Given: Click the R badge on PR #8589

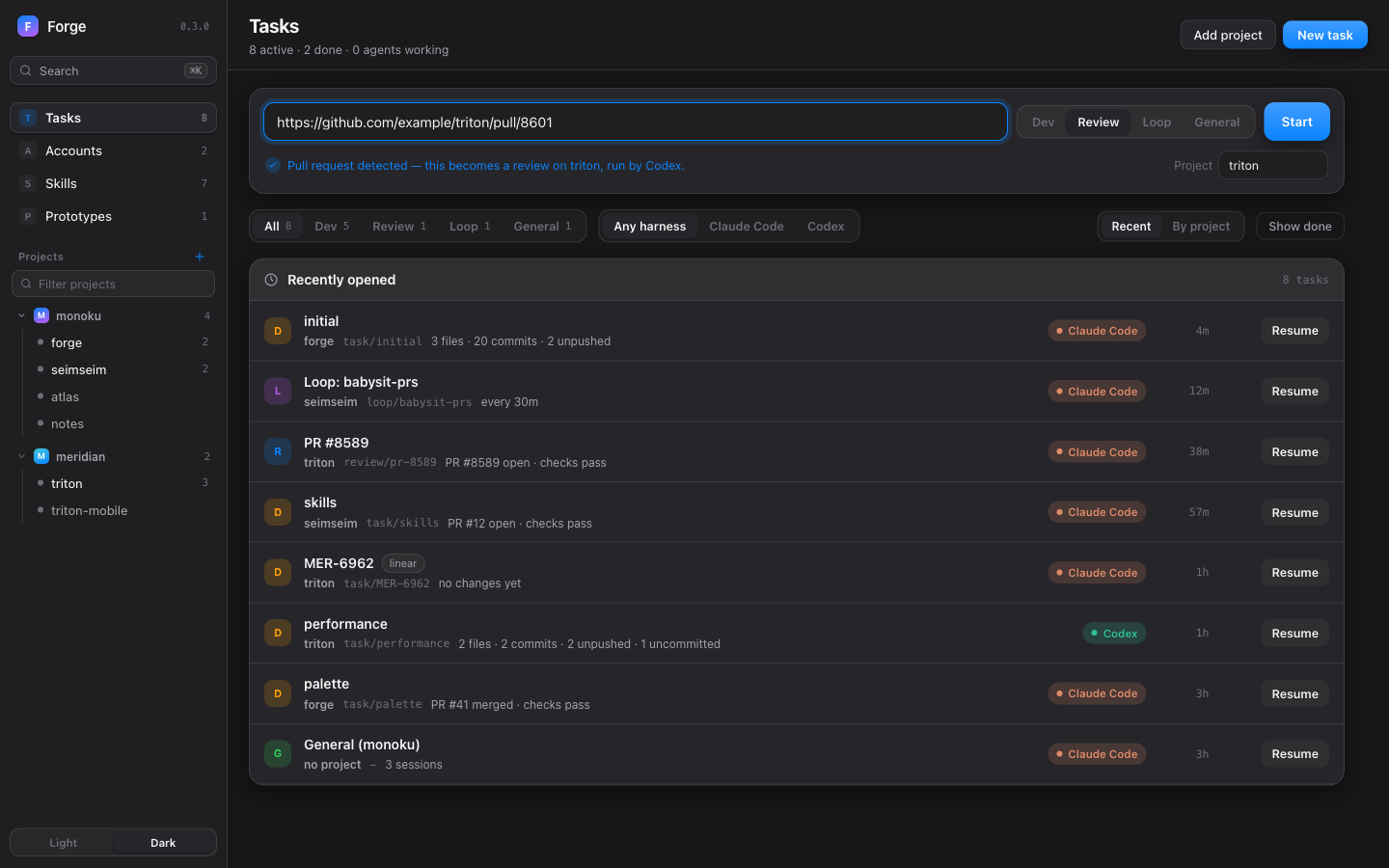Looking at the screenshot, I should 278,451.
